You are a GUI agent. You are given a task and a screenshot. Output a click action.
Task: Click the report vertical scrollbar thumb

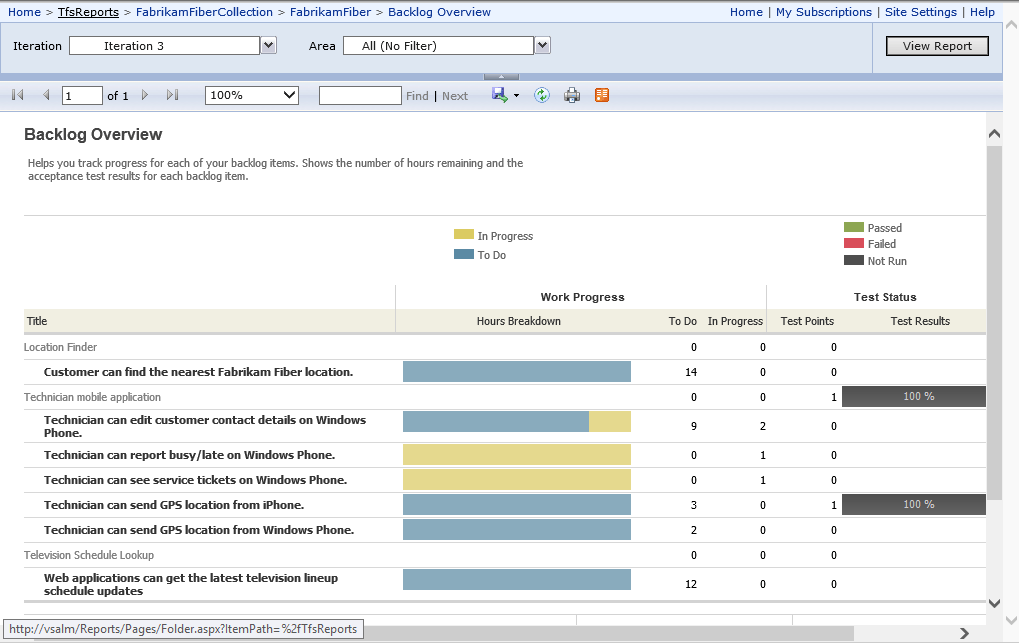(994, 323)
